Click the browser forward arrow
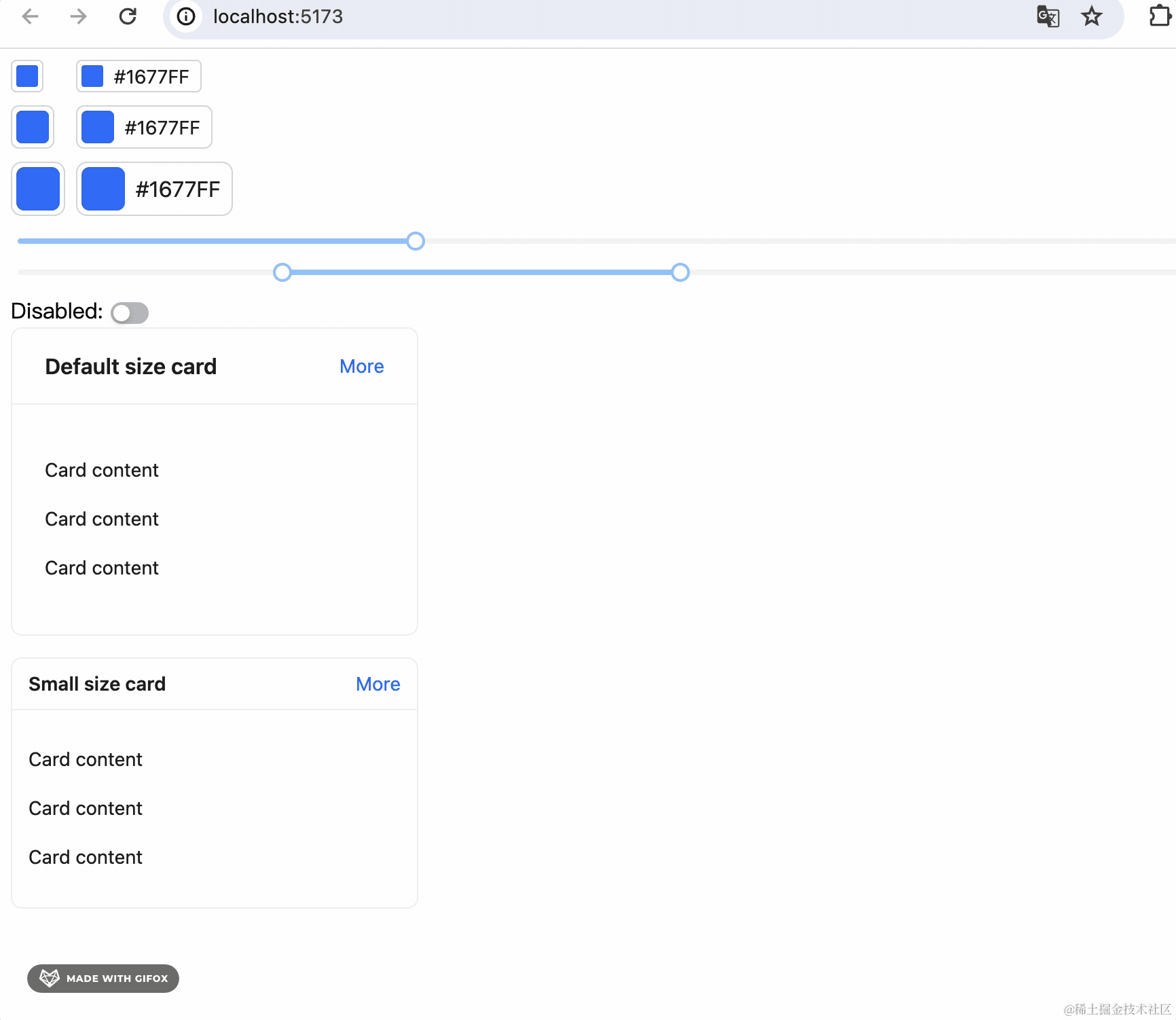This screenshot has height=1020, width=1176. pyautogui.click(x=79, y=16)
